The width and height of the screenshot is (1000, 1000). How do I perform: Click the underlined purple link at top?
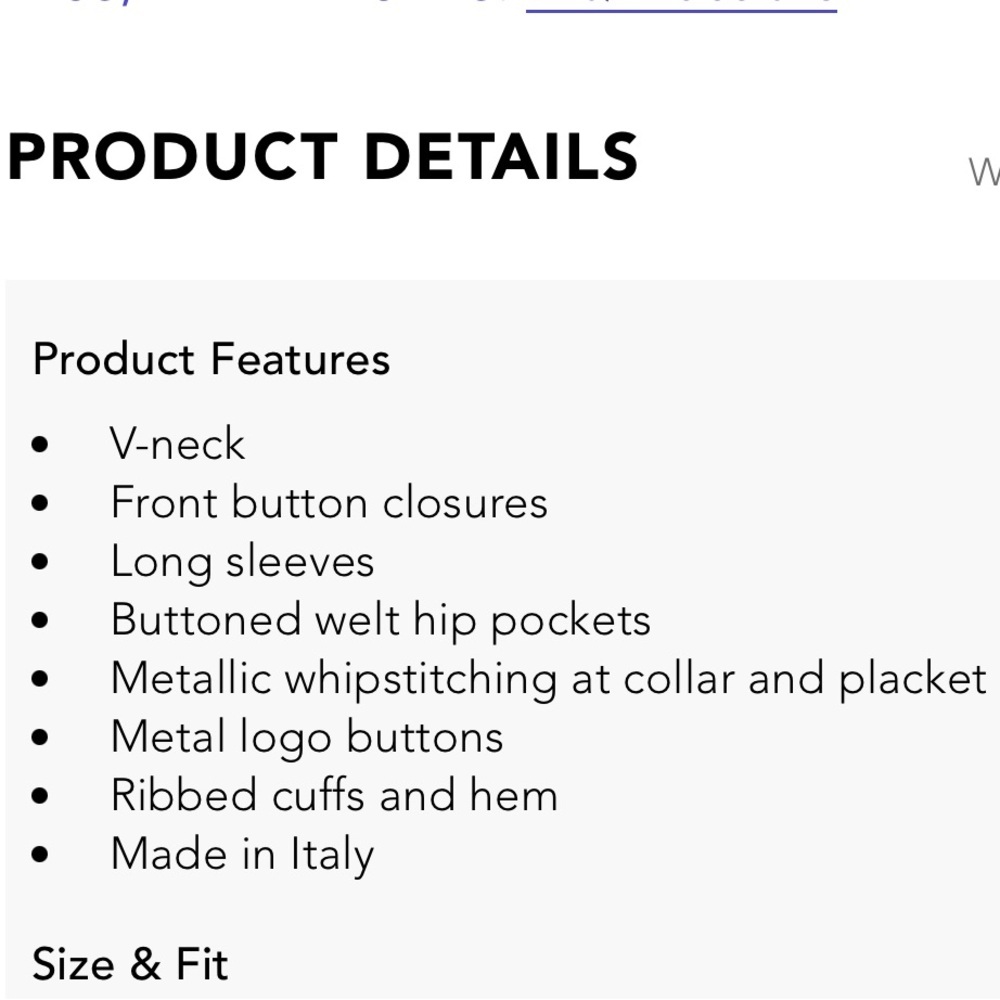680,5
